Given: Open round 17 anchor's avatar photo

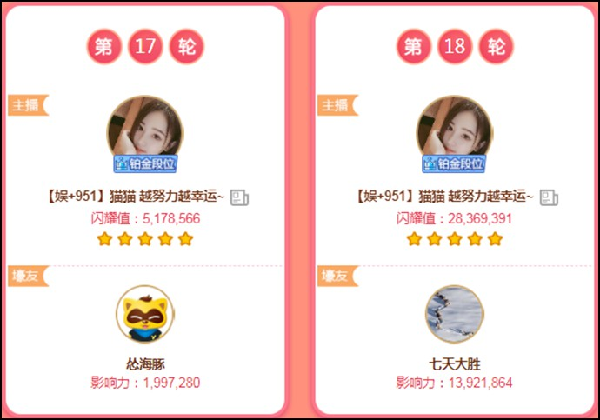Looking at the screenshot, I should (145, 129).
